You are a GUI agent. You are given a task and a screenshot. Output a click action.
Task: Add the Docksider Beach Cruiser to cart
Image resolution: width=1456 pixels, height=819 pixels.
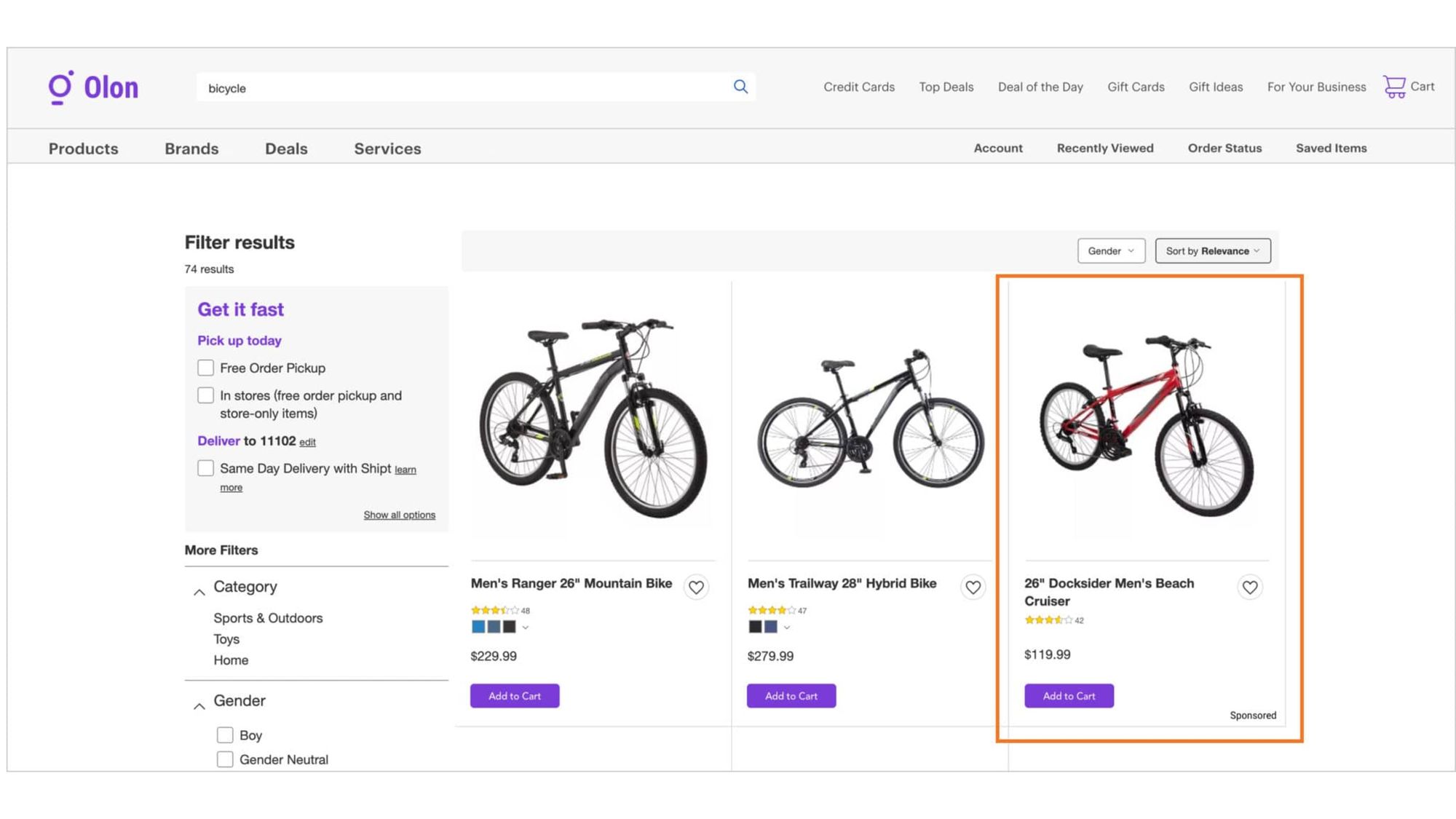pyautogui.click(x=1068, y=695)
